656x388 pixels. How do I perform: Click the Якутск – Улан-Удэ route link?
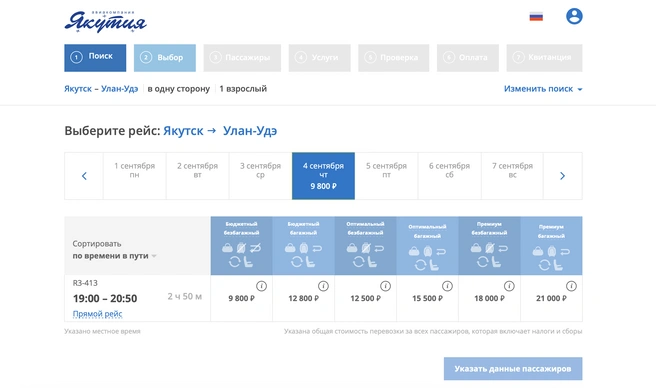pos(101,89)
